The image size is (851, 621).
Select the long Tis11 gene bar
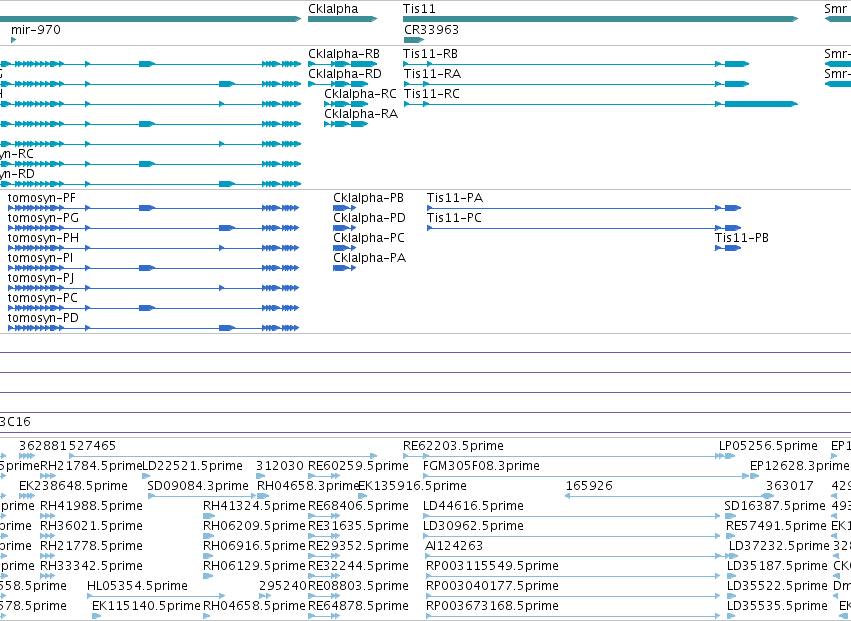600,19
